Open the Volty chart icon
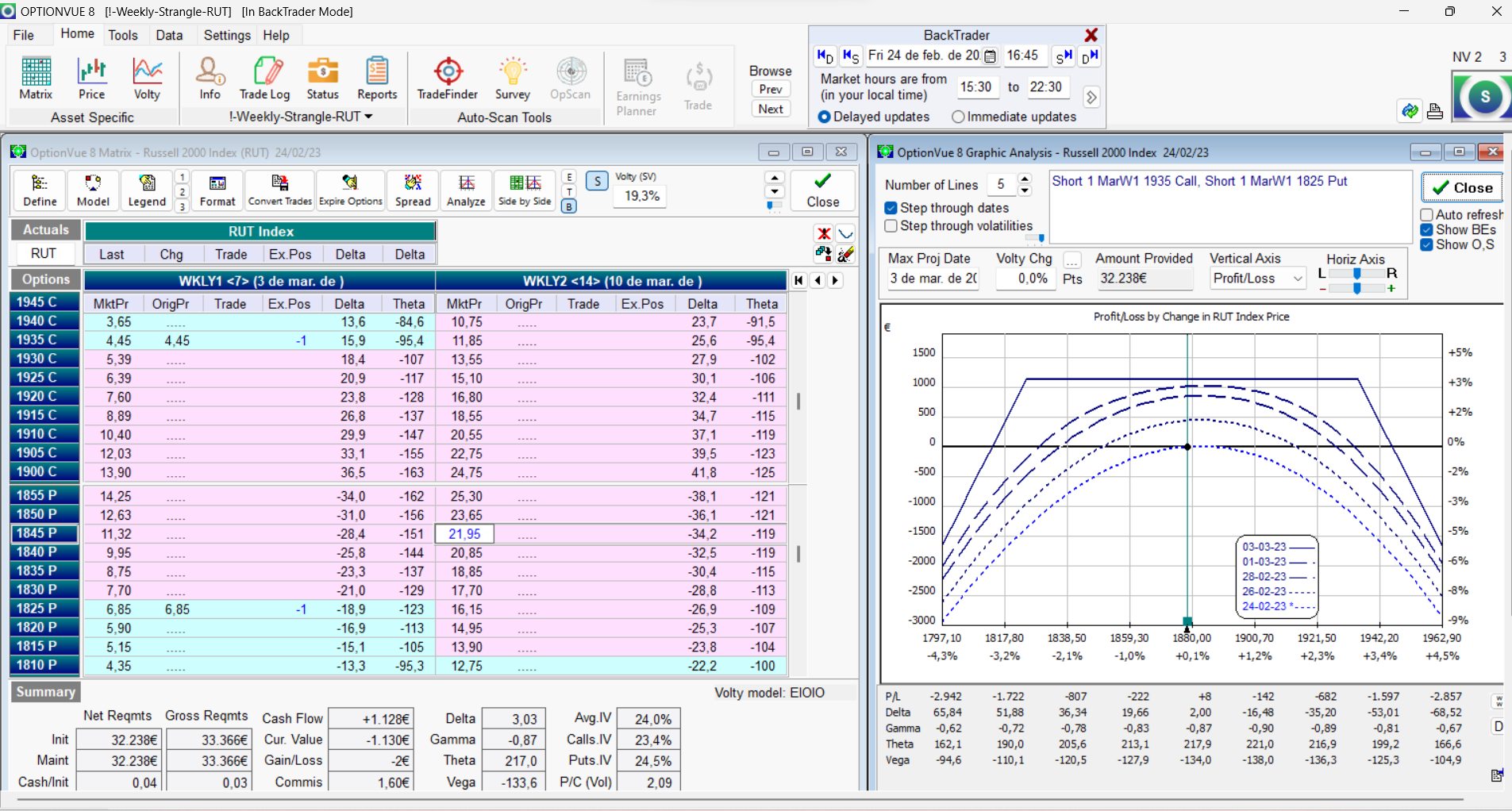1512x811 pixels. [x=147, y=79]
